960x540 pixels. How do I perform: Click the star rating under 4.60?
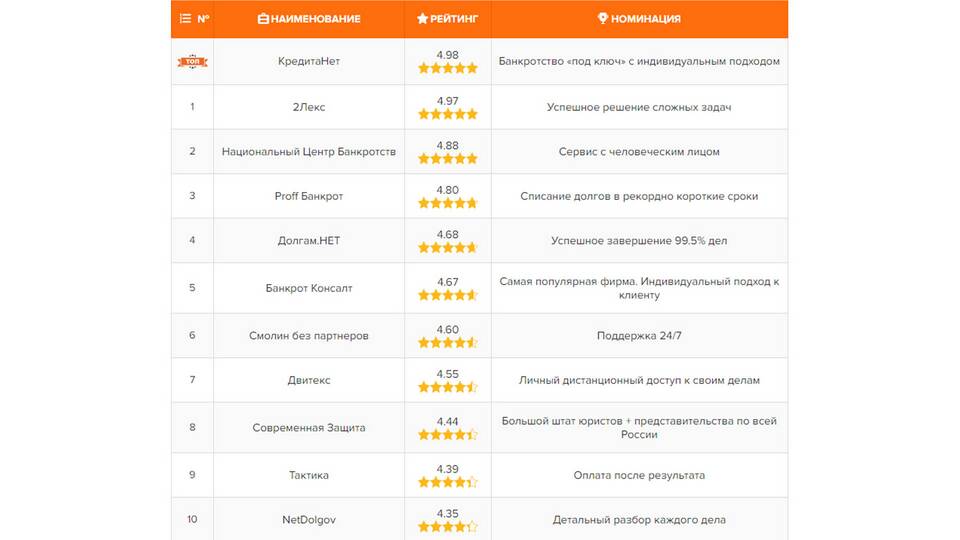[x=448, y=343]
